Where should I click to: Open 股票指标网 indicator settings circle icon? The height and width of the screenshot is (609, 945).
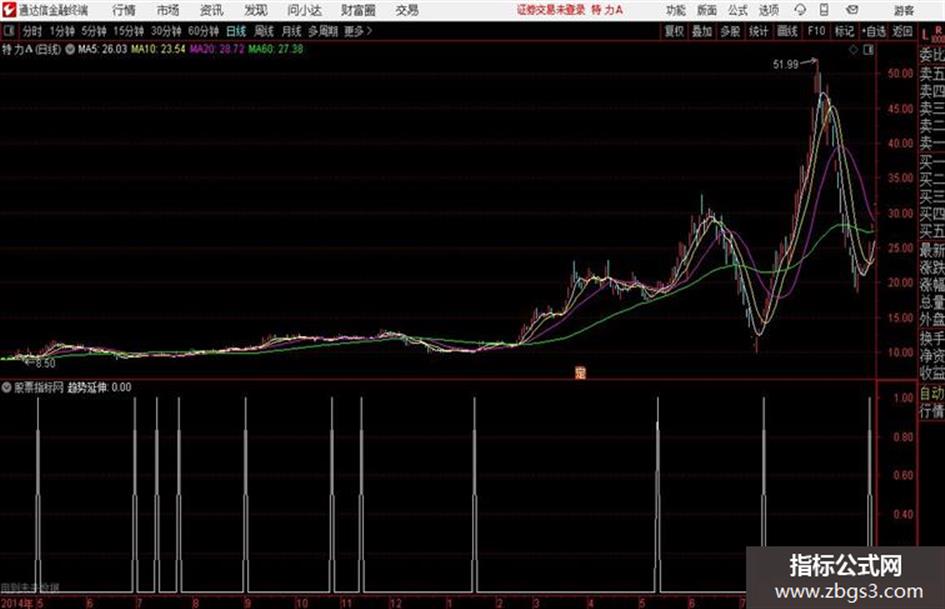pos(7,387)
